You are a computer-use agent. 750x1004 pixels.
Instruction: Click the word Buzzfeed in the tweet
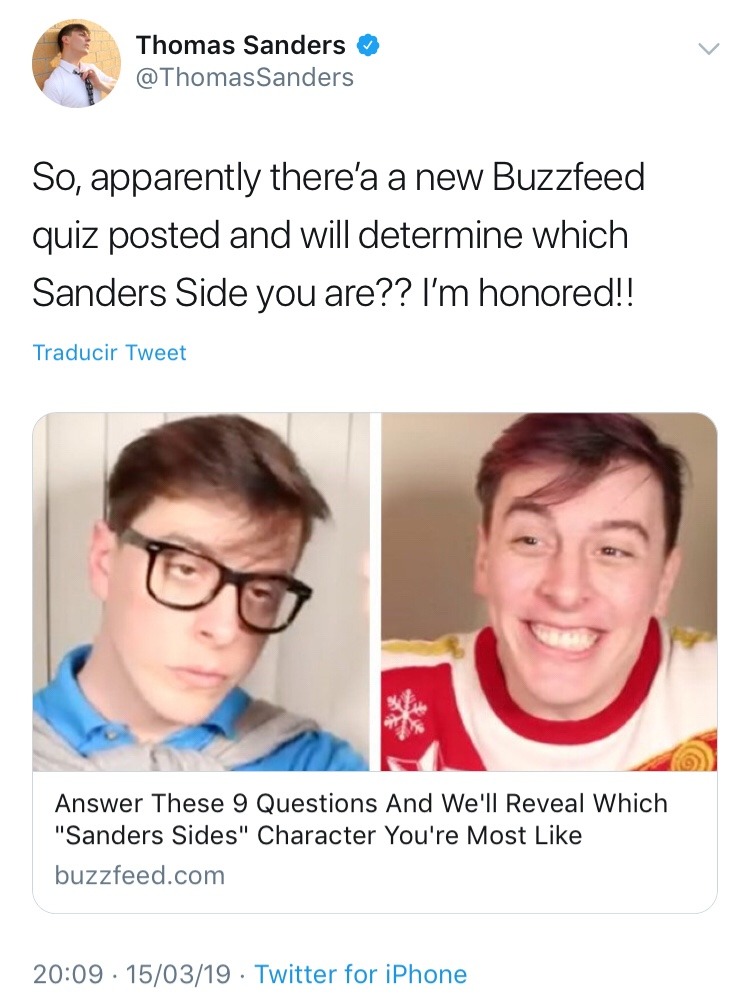click(x=568, y=177)
